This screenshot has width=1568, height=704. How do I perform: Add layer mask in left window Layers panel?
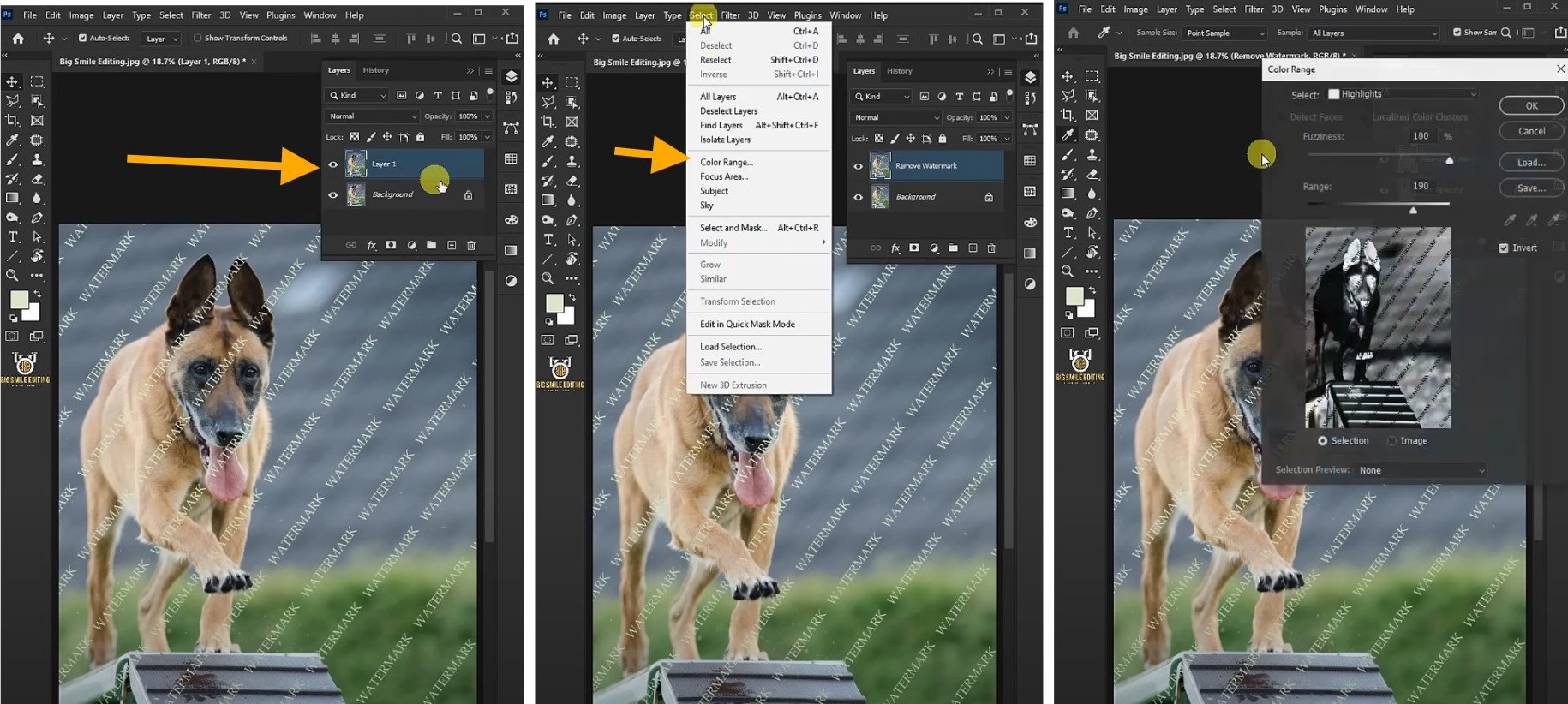391,246
